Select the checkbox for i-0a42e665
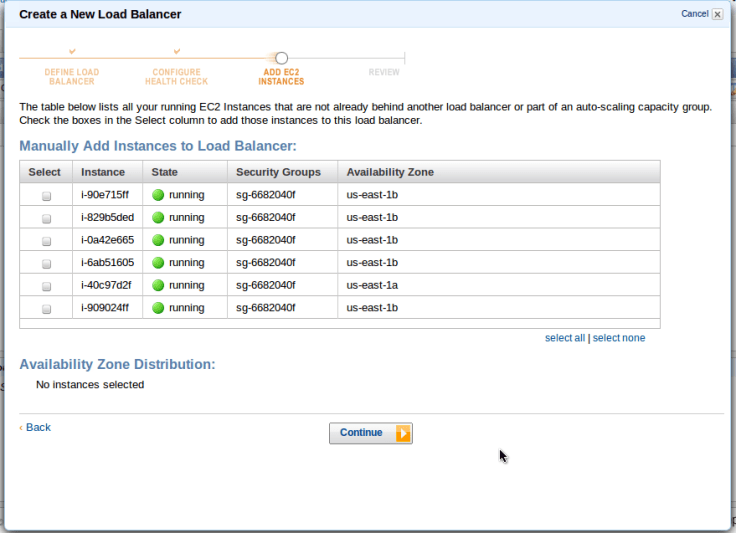The height and width of the screenshot is (533, 736). (46, 241)
